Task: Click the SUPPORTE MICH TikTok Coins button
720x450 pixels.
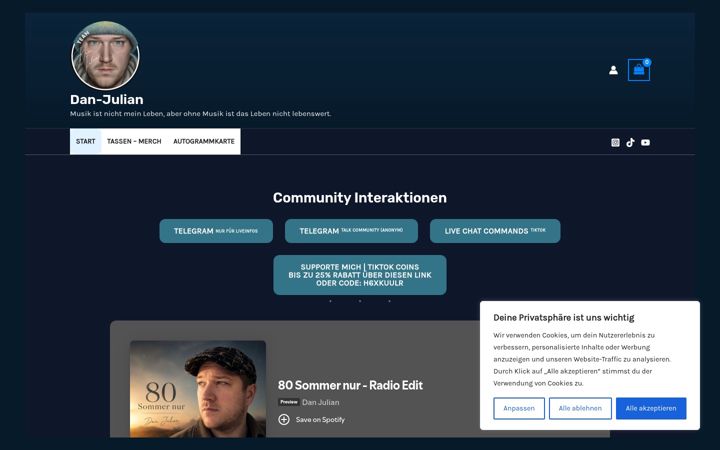Action: click(360, 275)
